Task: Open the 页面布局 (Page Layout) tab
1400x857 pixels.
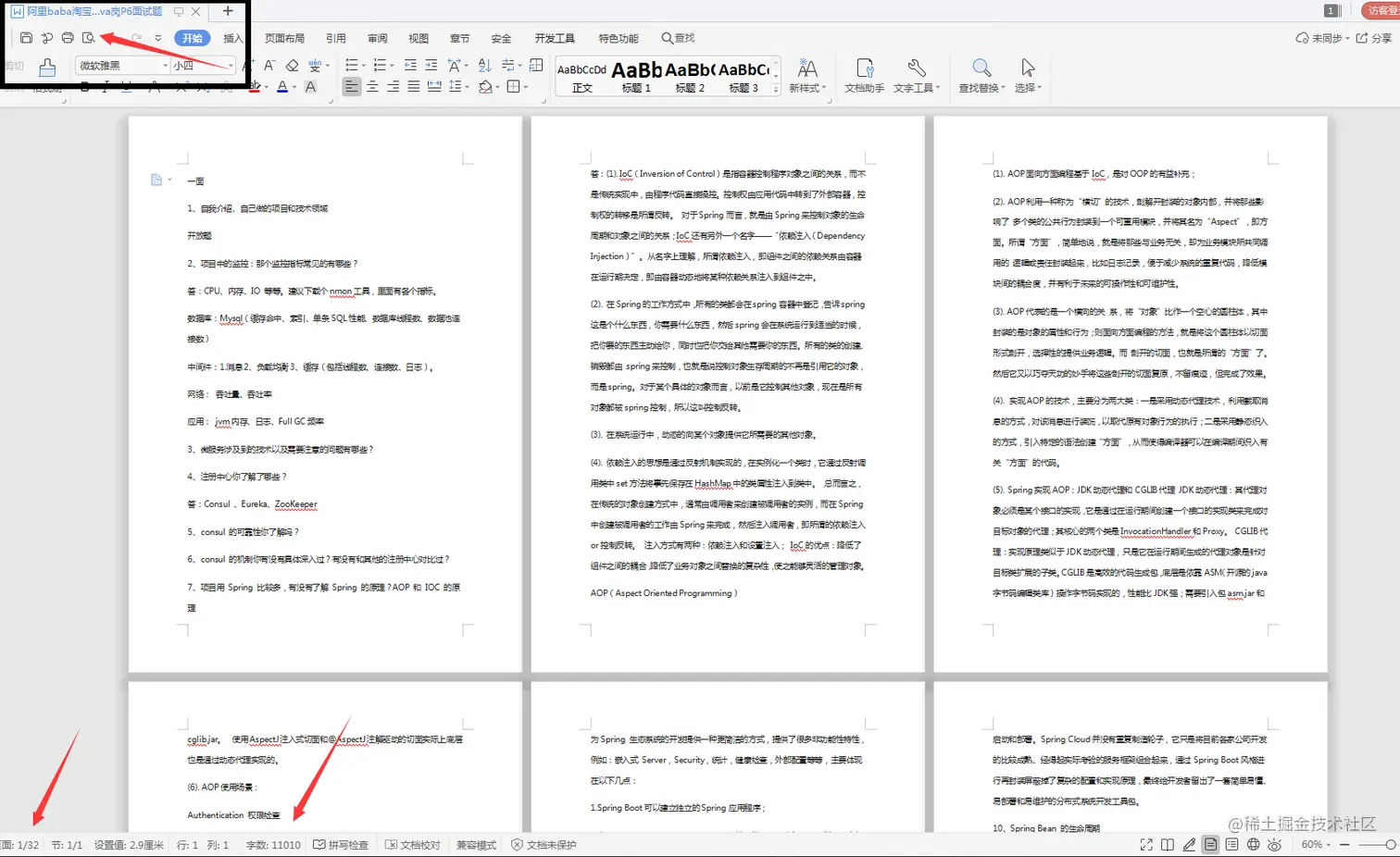Action: 284,38
